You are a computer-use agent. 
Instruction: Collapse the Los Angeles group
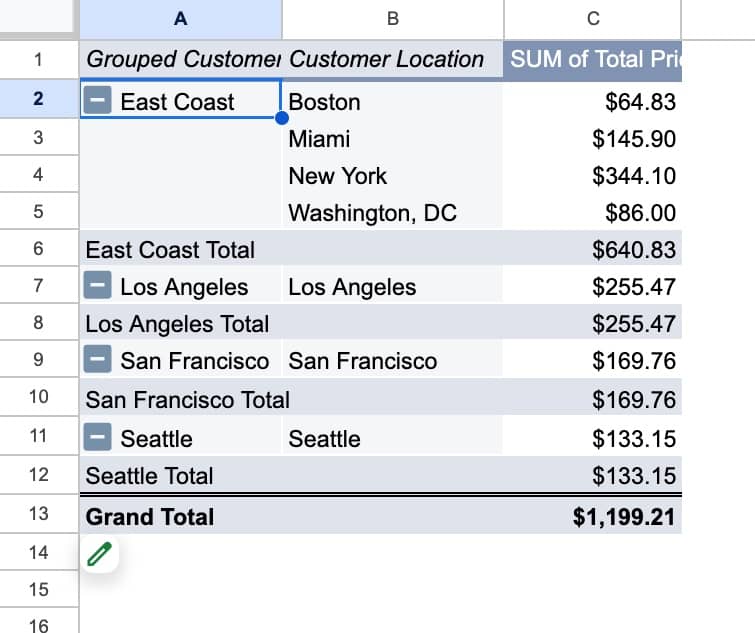(x=97, y=285)
